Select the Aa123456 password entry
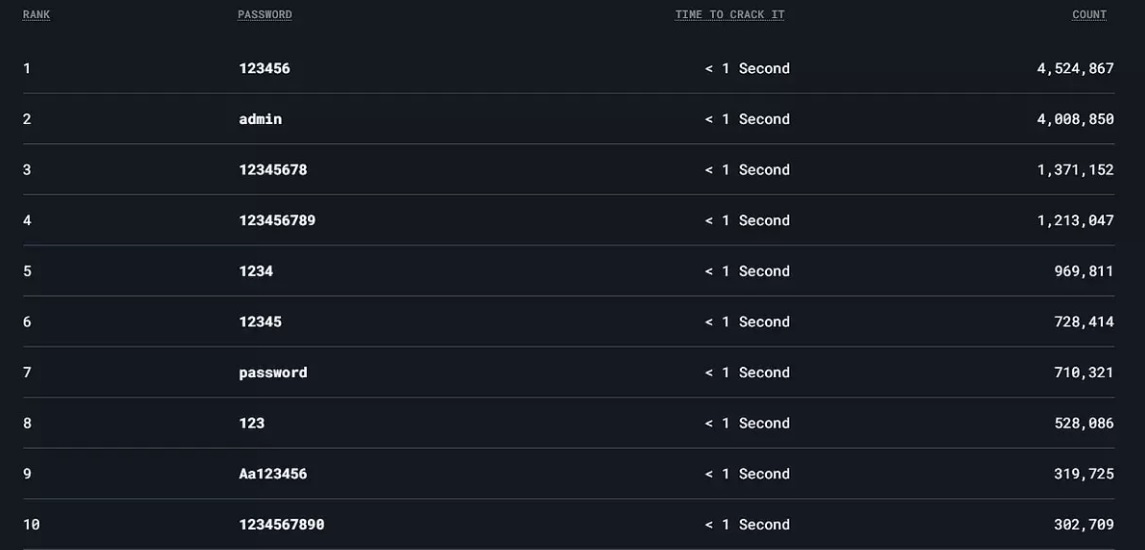The image size is (1145, 550). point(273,474)
